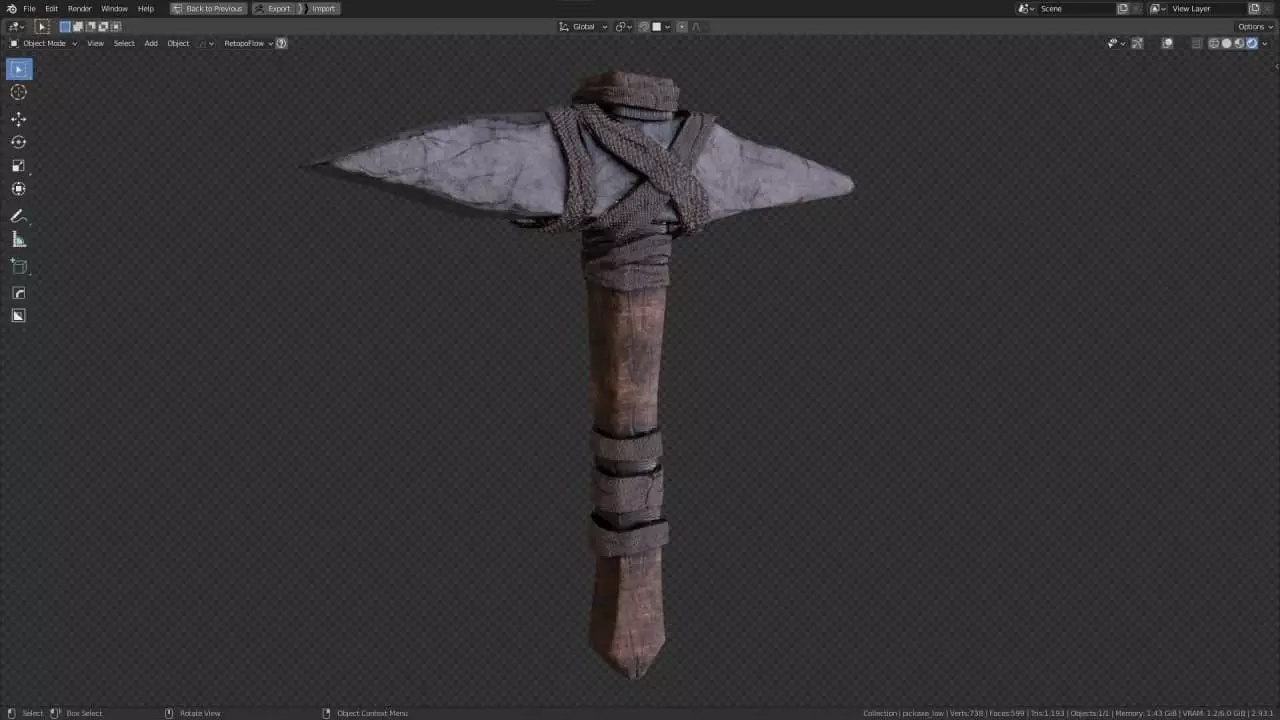Switch to Solid viewport shading

[x=1226, y=43]
